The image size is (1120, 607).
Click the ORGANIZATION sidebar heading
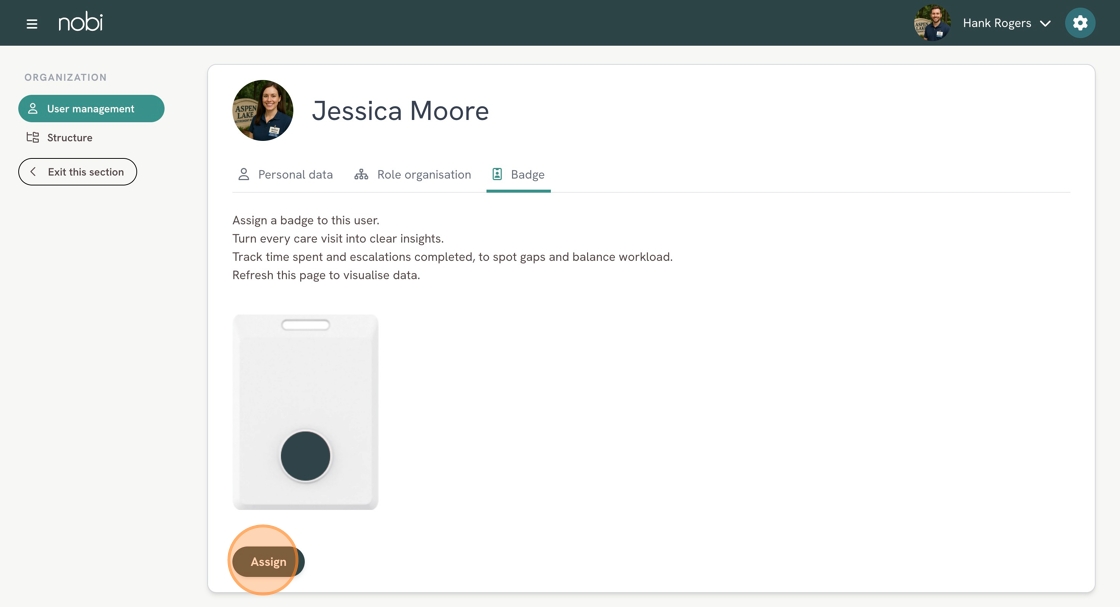point(66,77)
